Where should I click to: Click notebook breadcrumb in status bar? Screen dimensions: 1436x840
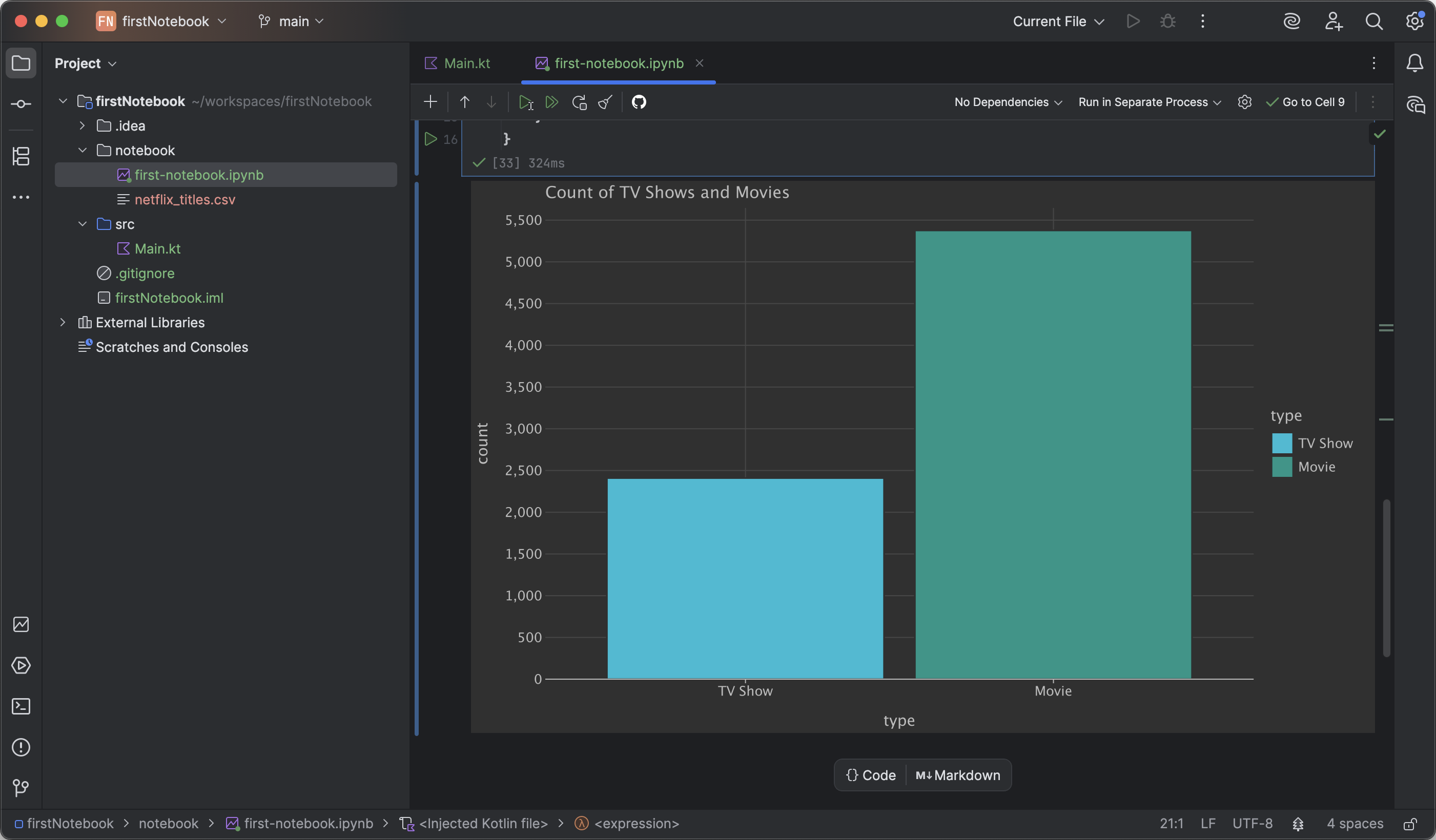[x=168, y=824]
